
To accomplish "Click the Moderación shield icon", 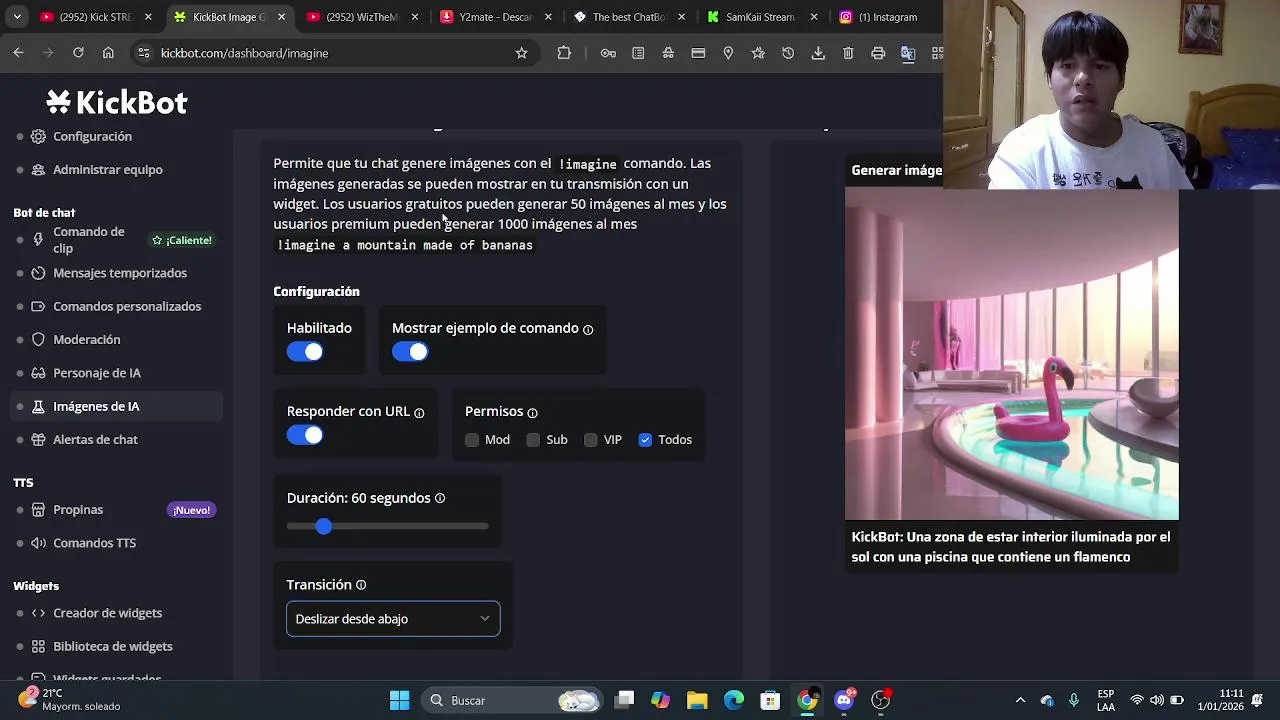I will pos(38,340).
